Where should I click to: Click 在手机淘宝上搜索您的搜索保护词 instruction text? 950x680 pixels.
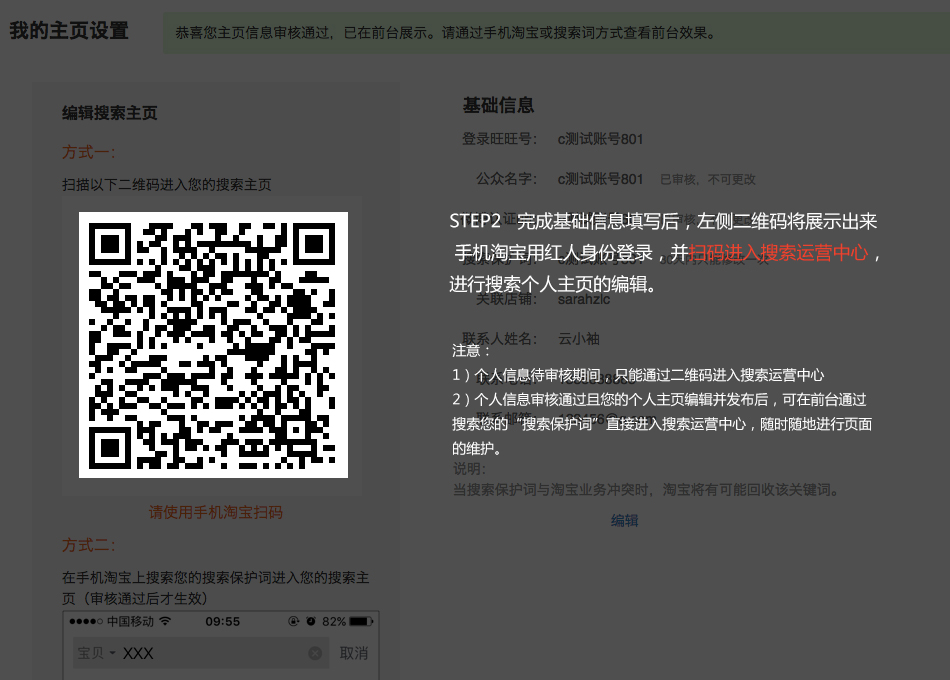[216, 588]
